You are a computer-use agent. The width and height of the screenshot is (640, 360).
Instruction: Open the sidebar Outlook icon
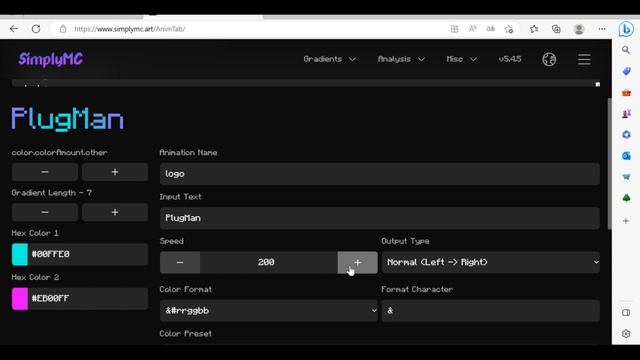pyautogui.click(x=626, y=156)
